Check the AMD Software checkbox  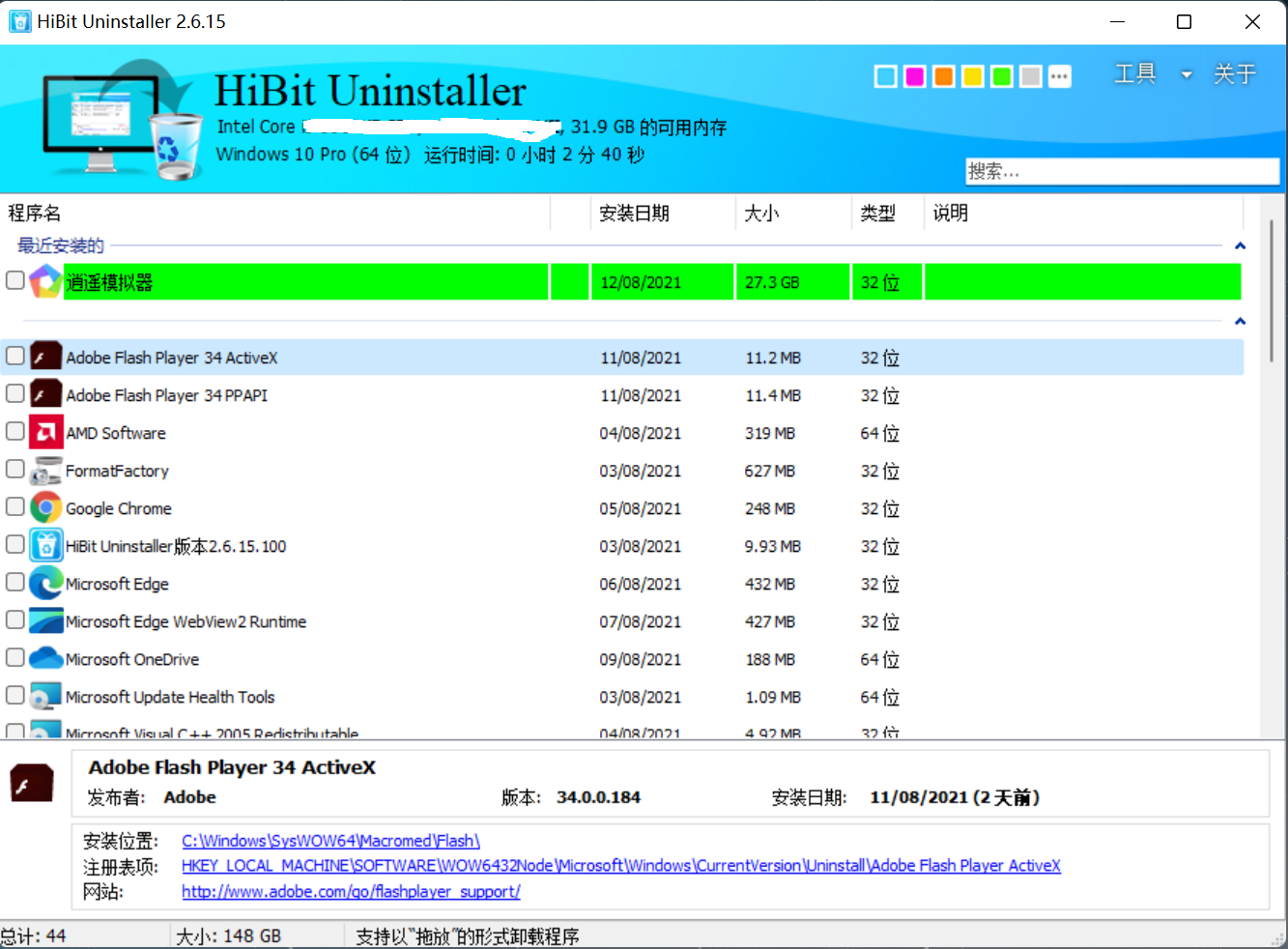click(x=14, y=431)
